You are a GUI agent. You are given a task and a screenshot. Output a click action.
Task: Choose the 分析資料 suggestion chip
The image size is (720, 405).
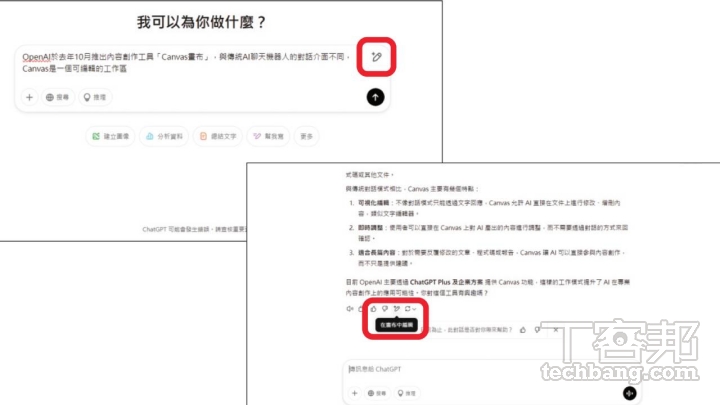[164, 136]
